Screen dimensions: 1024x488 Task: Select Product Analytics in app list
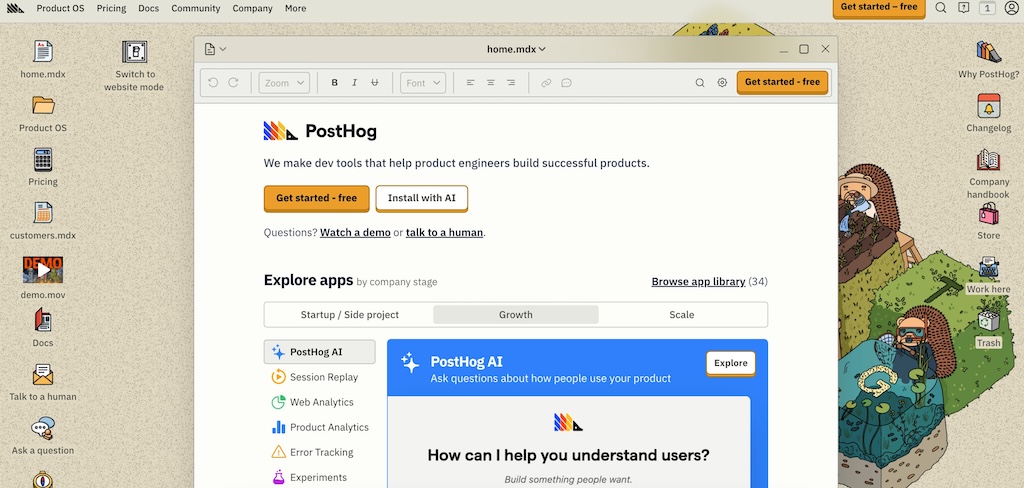pyautogui.click(x=319, y=427)
